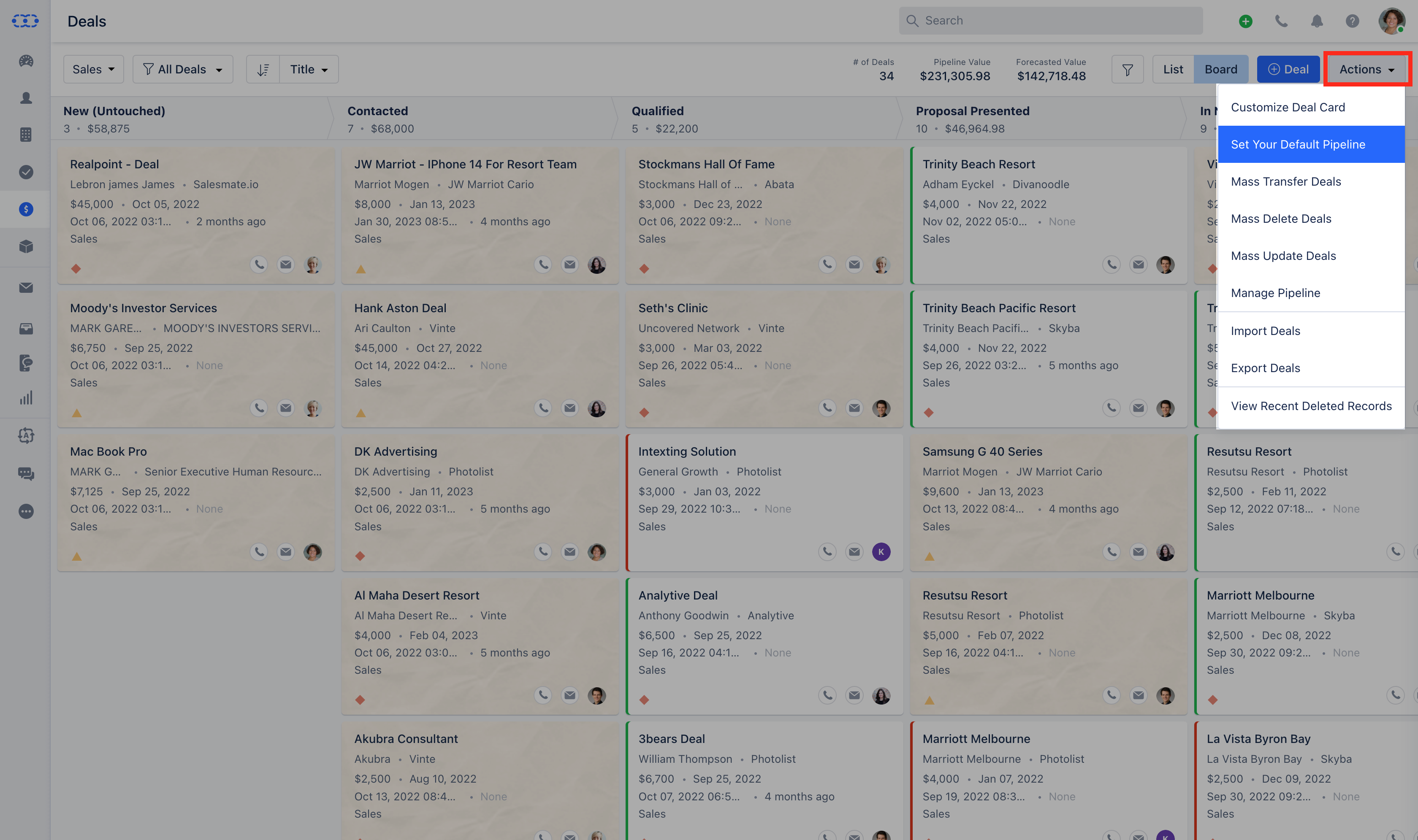Call contact on Realpoint - Deal card
The image size is (1418, 840).
pyautogui.click(x=259, y=265)
